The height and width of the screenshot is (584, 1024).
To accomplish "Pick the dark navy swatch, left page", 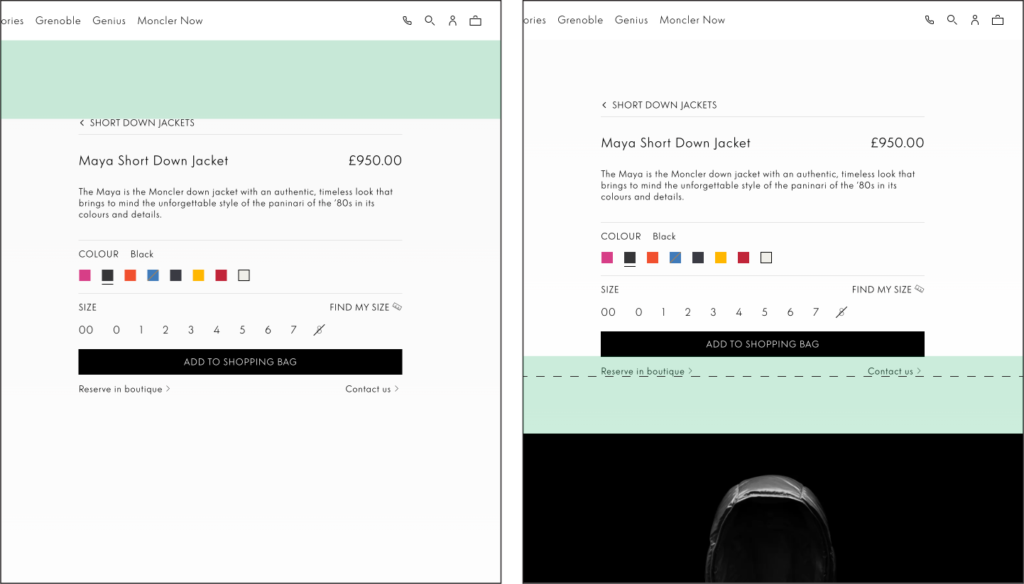I will [x=176, y=275].
